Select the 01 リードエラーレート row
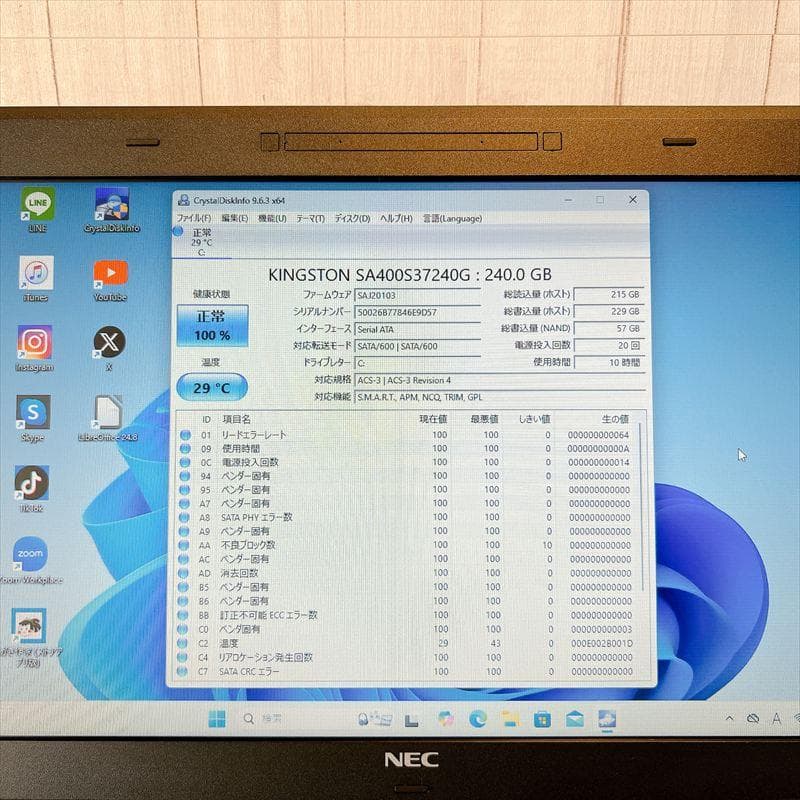Viewport: 800px width, 800px height. tap(407, 435)
